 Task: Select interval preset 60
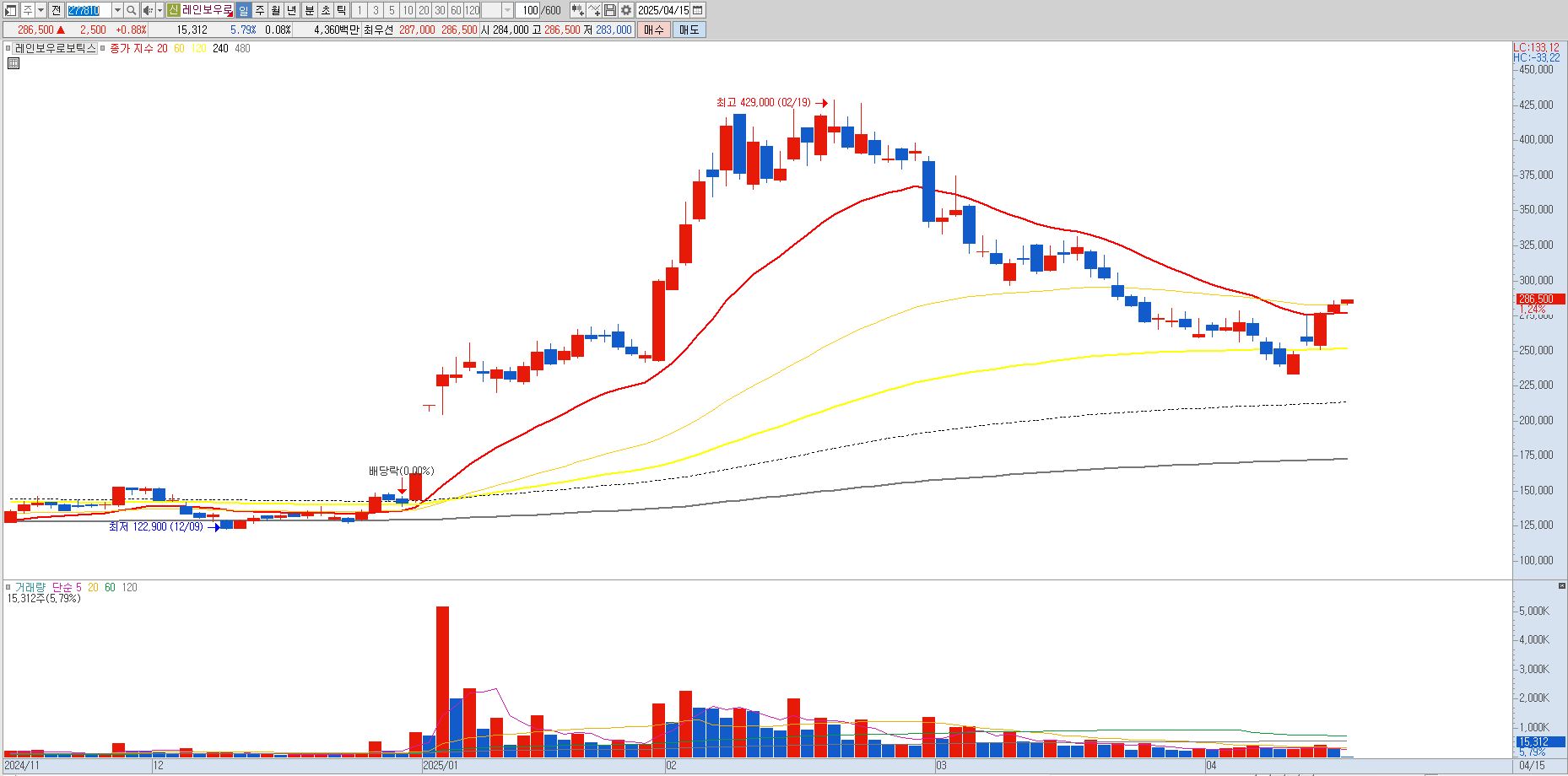point(456,10)
